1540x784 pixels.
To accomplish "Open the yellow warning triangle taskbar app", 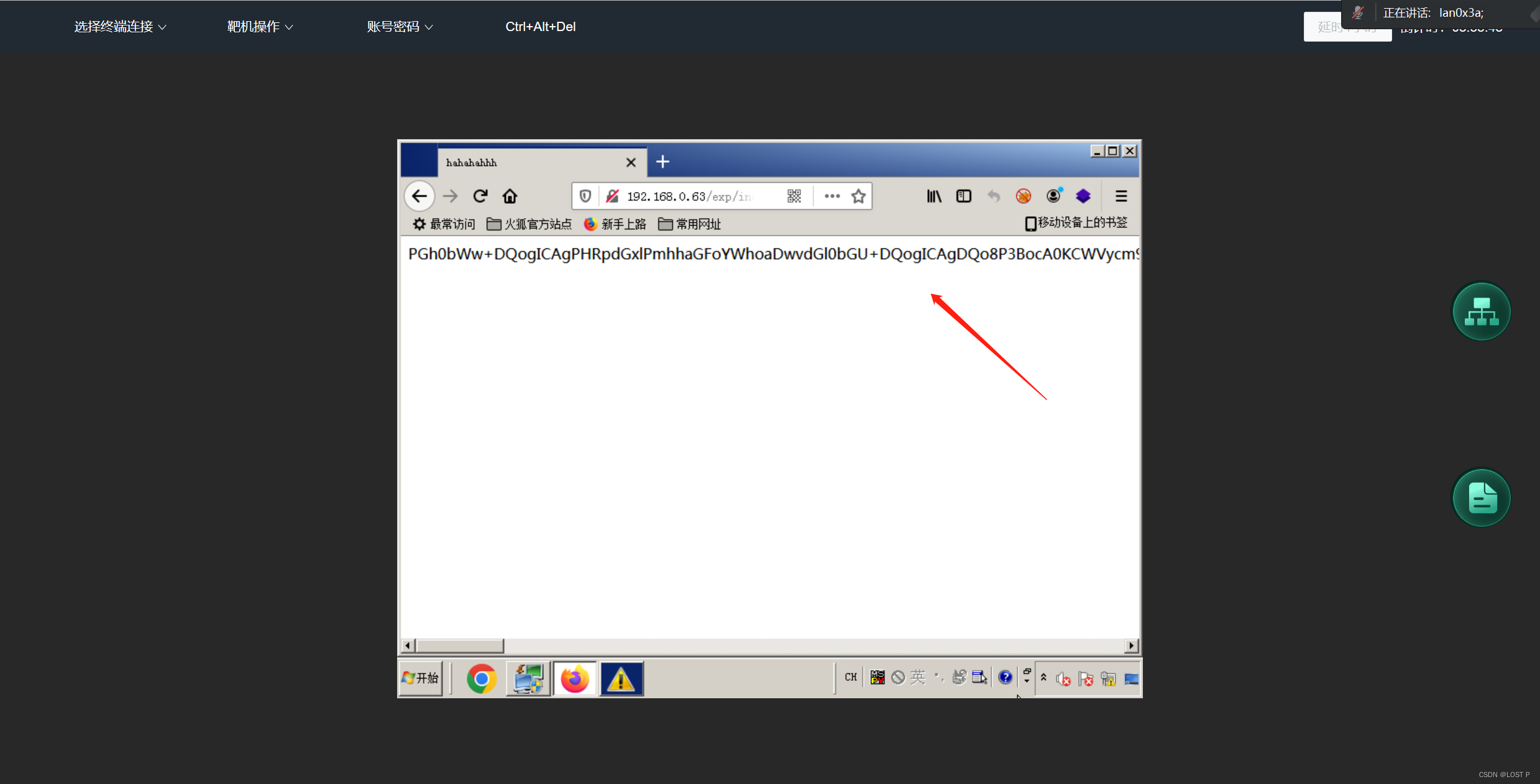I will pos(621,678).
